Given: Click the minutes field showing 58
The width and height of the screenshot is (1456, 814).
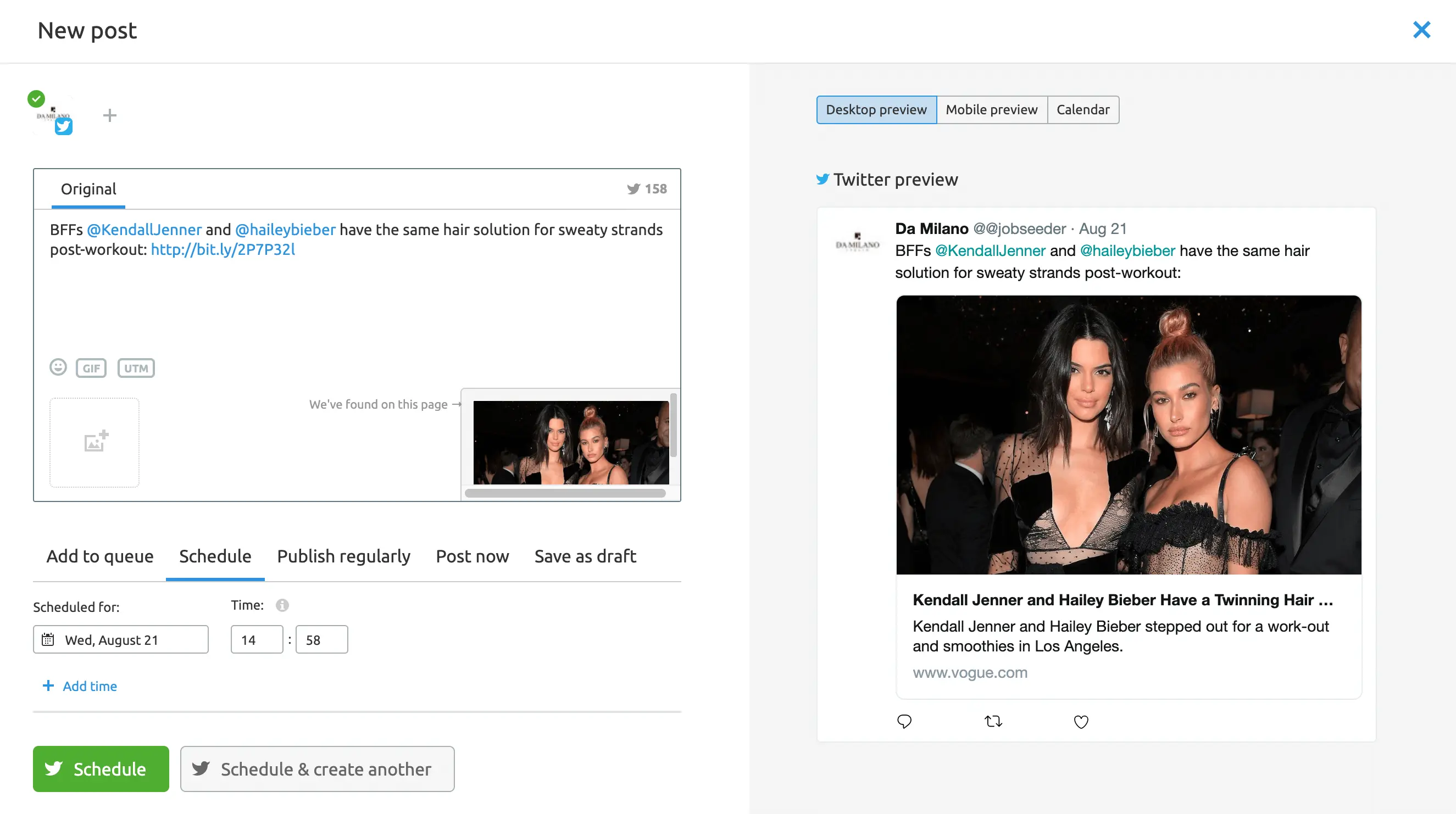Looking at the screenshot, I should pyautogui.click(x=321, y=639).
